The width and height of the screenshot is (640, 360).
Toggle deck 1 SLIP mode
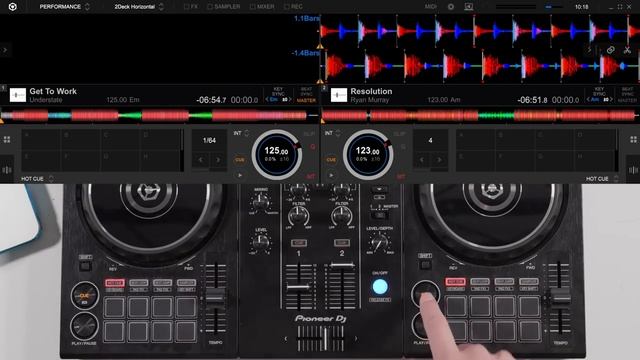tap(309, 134)
